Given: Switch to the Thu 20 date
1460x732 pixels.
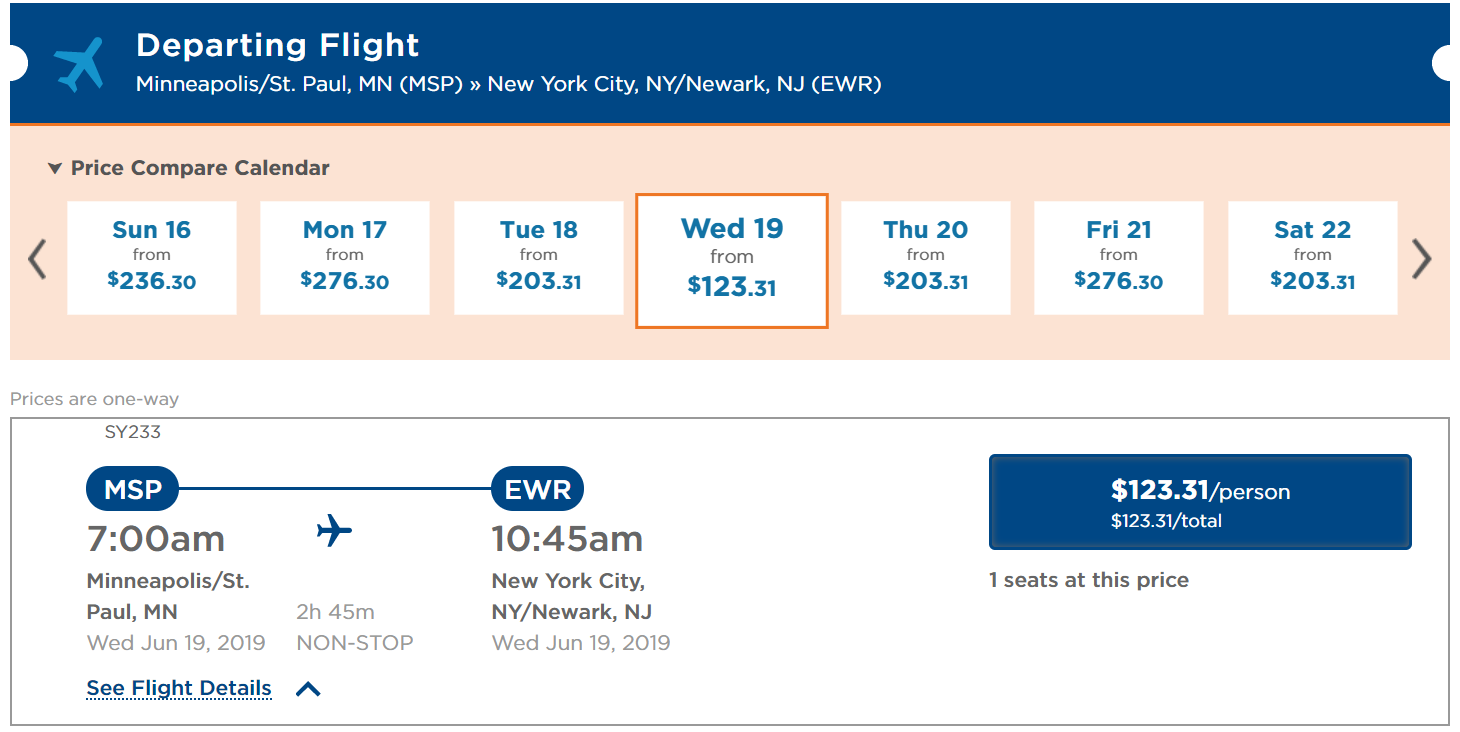Looking at the screenshot, I should click(x=926, y=258).
